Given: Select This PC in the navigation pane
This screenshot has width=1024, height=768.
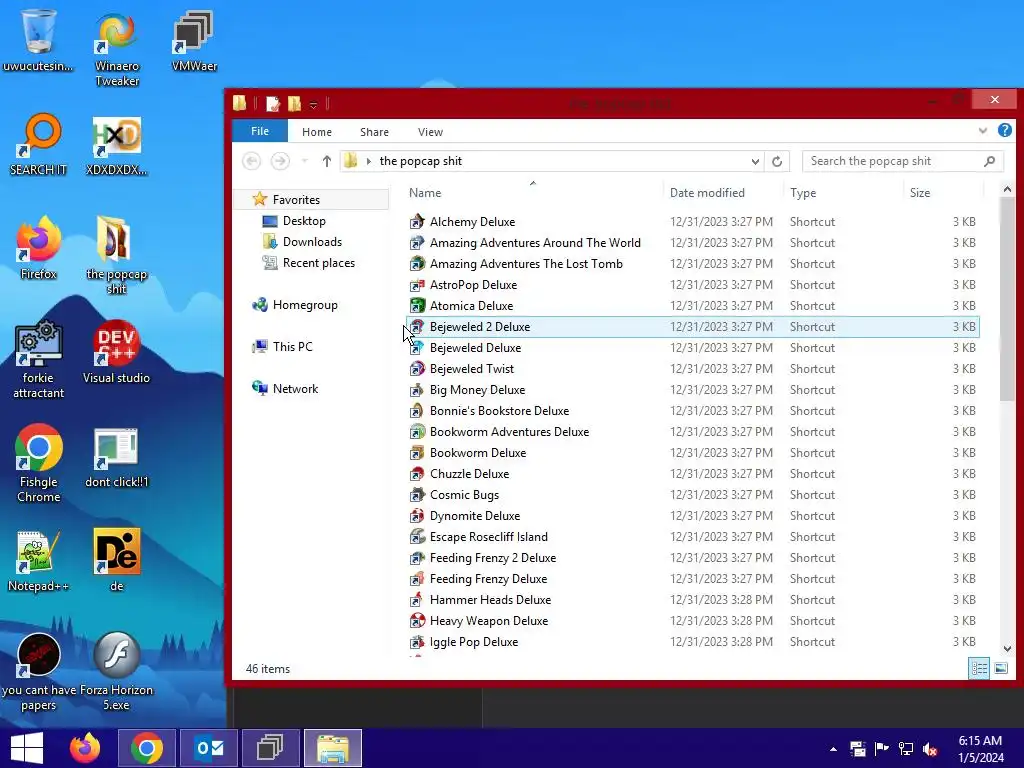Looking at the screenshot, I should pos(293,347).
